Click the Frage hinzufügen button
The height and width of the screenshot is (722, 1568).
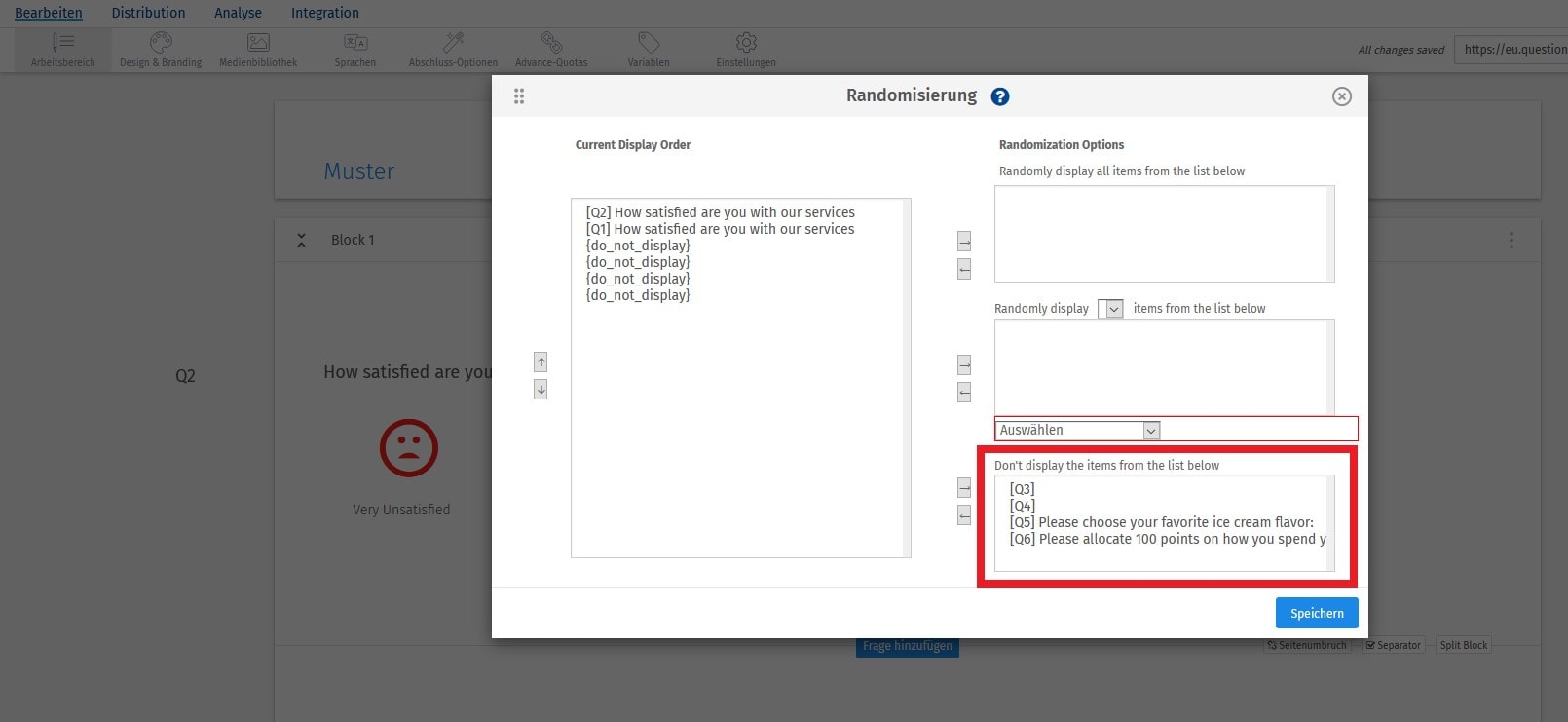[908, 646]
